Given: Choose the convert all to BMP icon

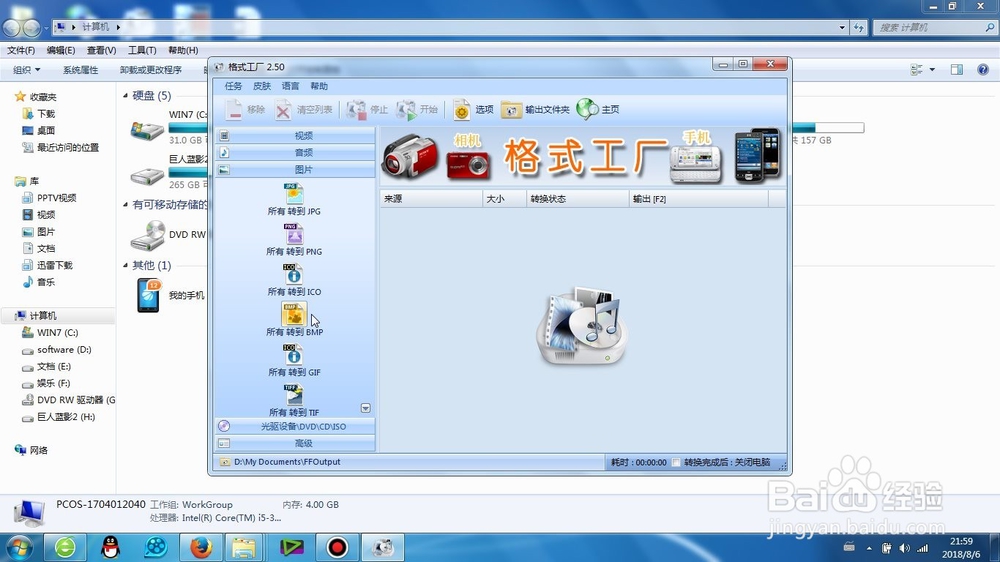Looking at the screenshot, I should point(293,314).
